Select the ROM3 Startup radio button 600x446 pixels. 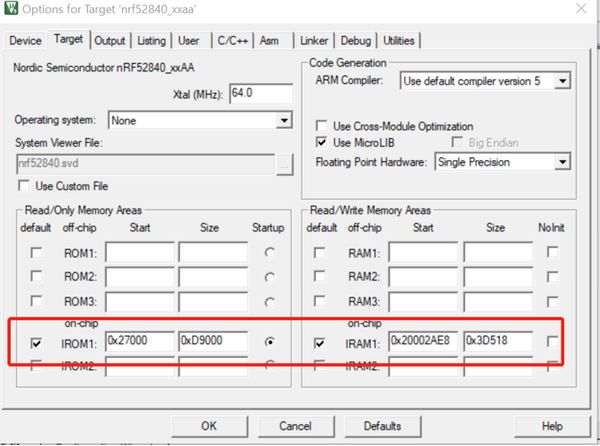(x=270, y=302)
